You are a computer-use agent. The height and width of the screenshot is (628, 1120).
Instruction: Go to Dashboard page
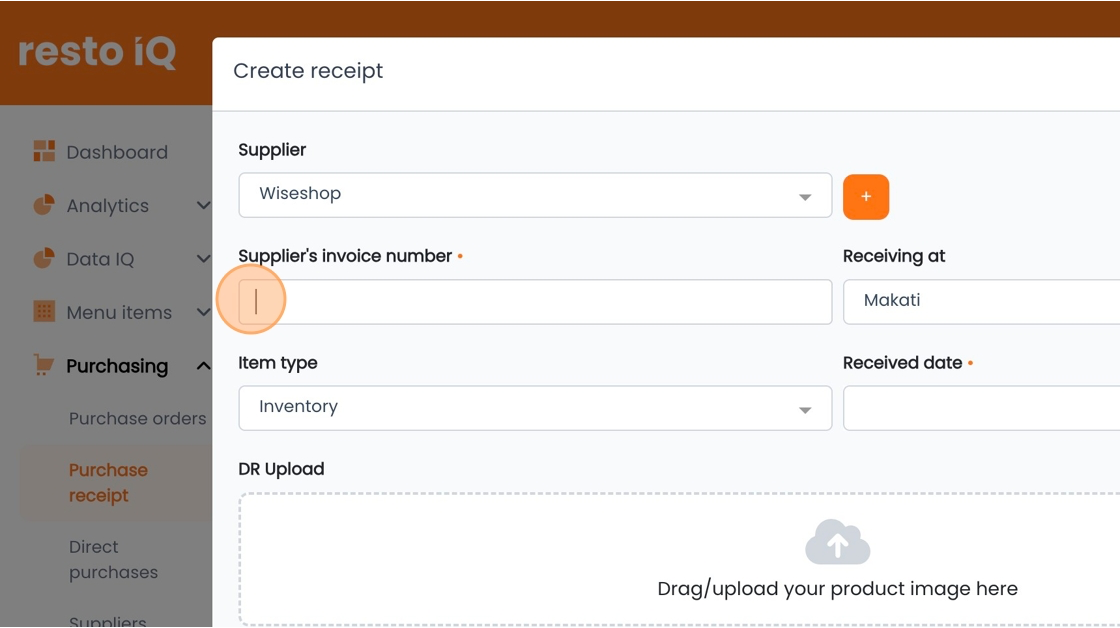click(117, 152)
